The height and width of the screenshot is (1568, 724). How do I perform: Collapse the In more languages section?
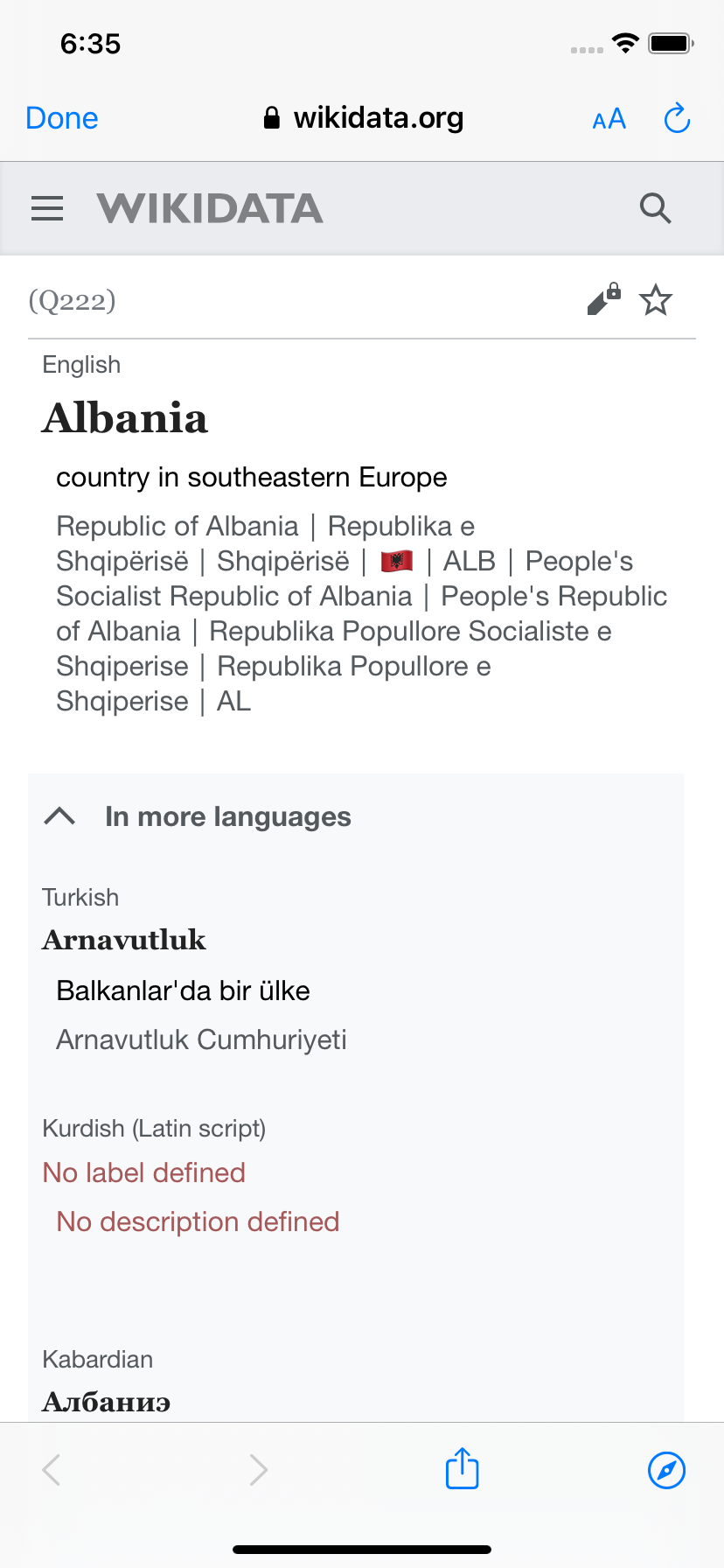point(59,816)
